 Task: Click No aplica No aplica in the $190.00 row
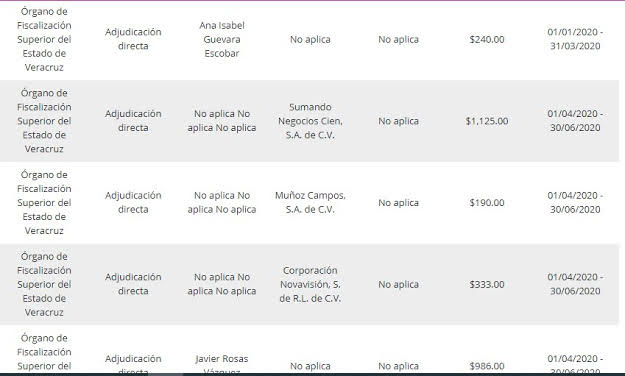coord(222,202)
